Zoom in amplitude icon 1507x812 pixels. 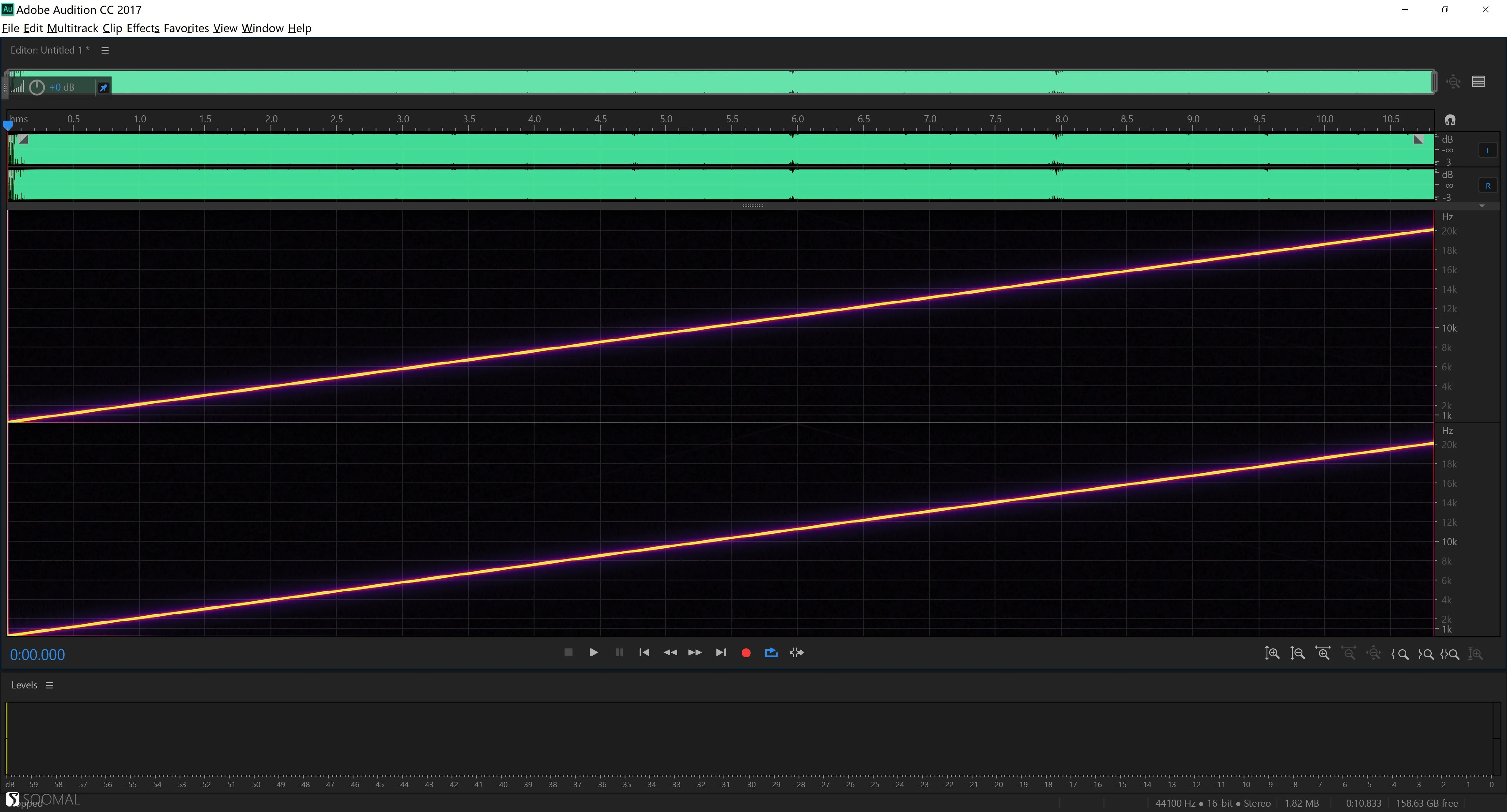1272,654
